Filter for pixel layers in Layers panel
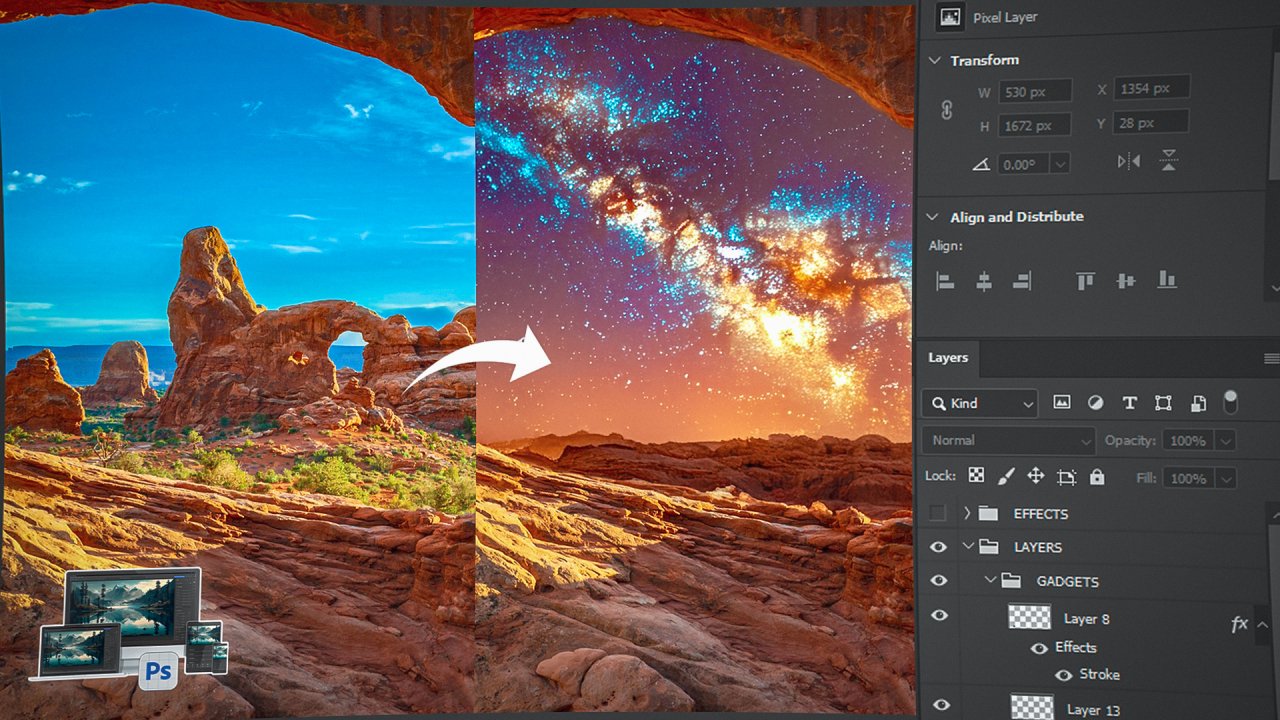 pyautogui.click(x=1062, y=403)
